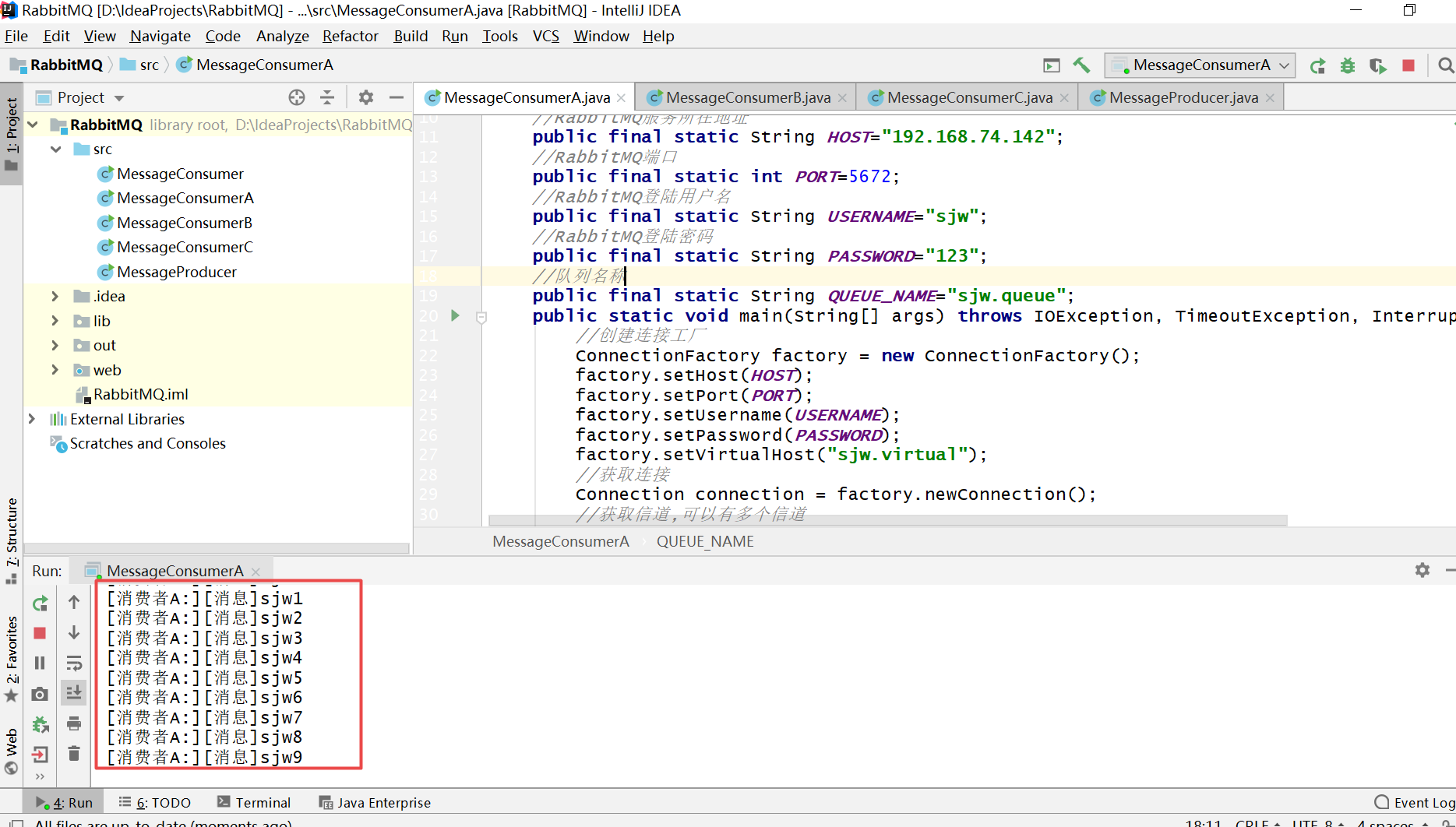
Task: Open the Navigate menu
Action: tap(160, 36)
